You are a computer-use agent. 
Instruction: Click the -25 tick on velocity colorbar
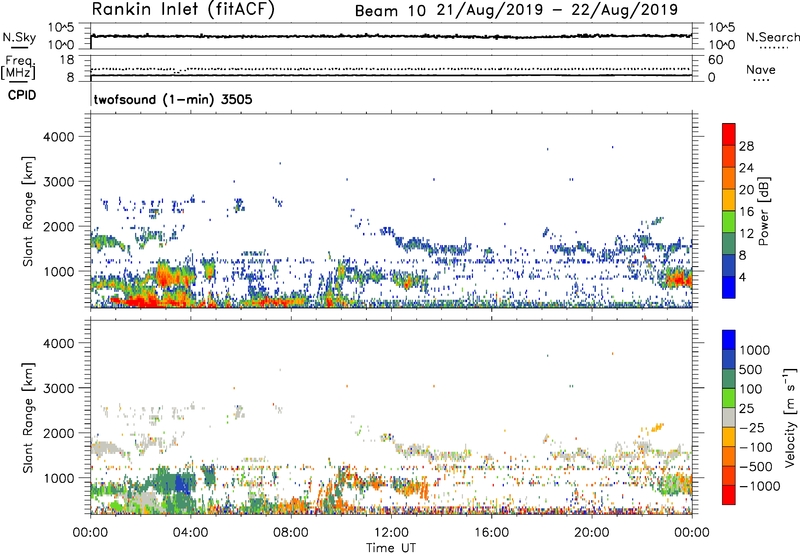[750, 427]
